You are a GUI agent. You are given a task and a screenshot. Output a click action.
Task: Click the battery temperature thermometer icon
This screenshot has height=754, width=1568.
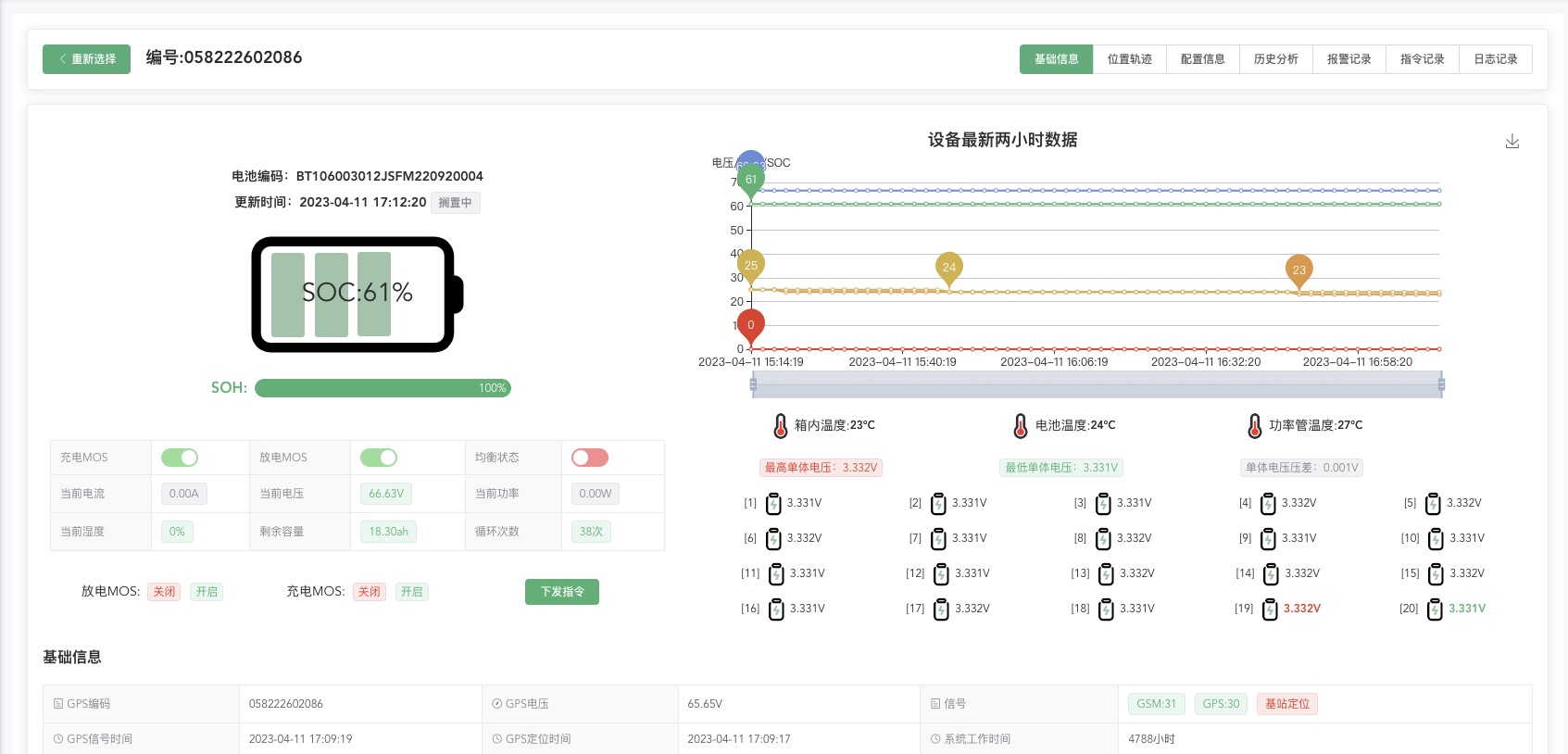pyautogui.click(x=1021, y=426)
